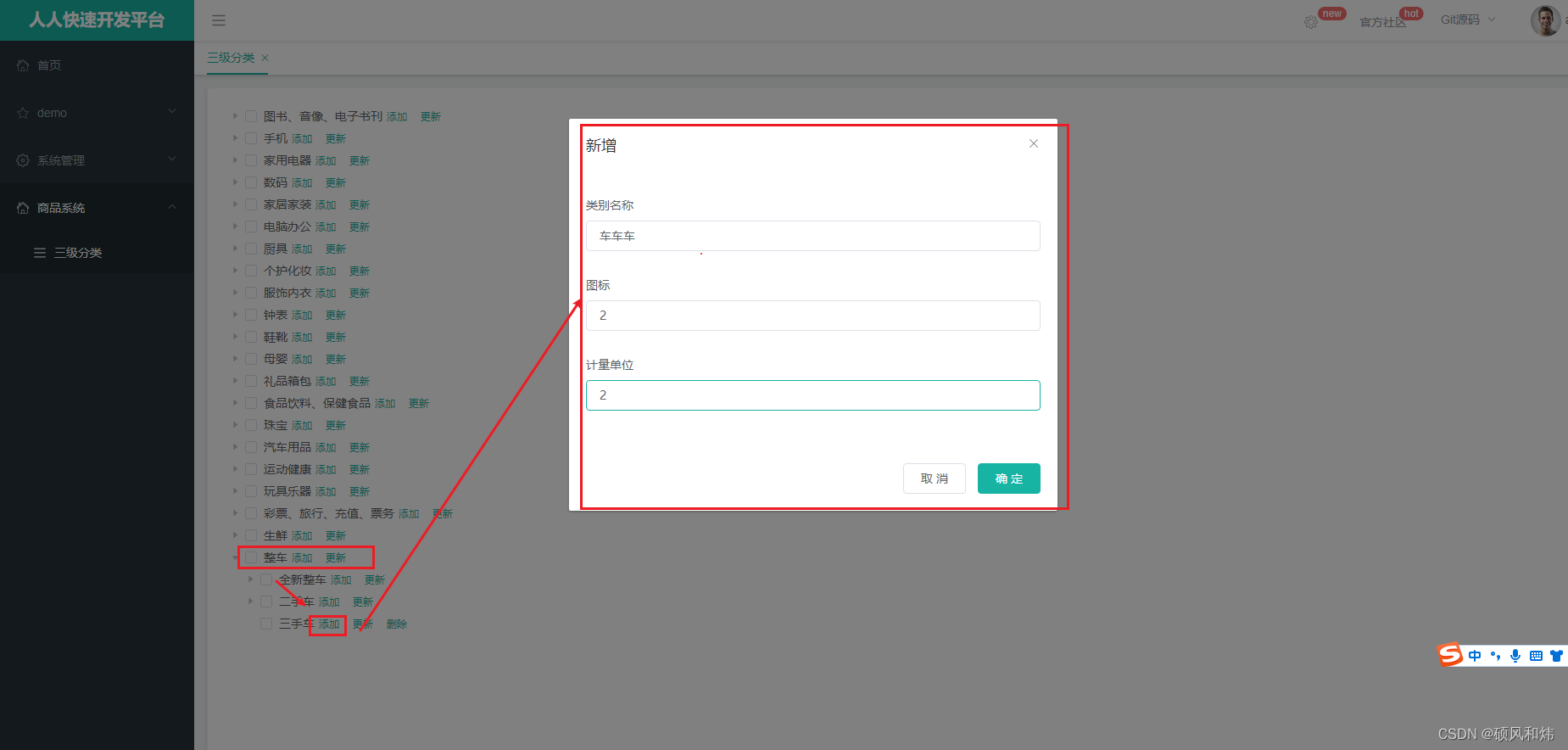Expand the 厨具 tree node arrow
The image size is (1568, 750).
[236, 249]
